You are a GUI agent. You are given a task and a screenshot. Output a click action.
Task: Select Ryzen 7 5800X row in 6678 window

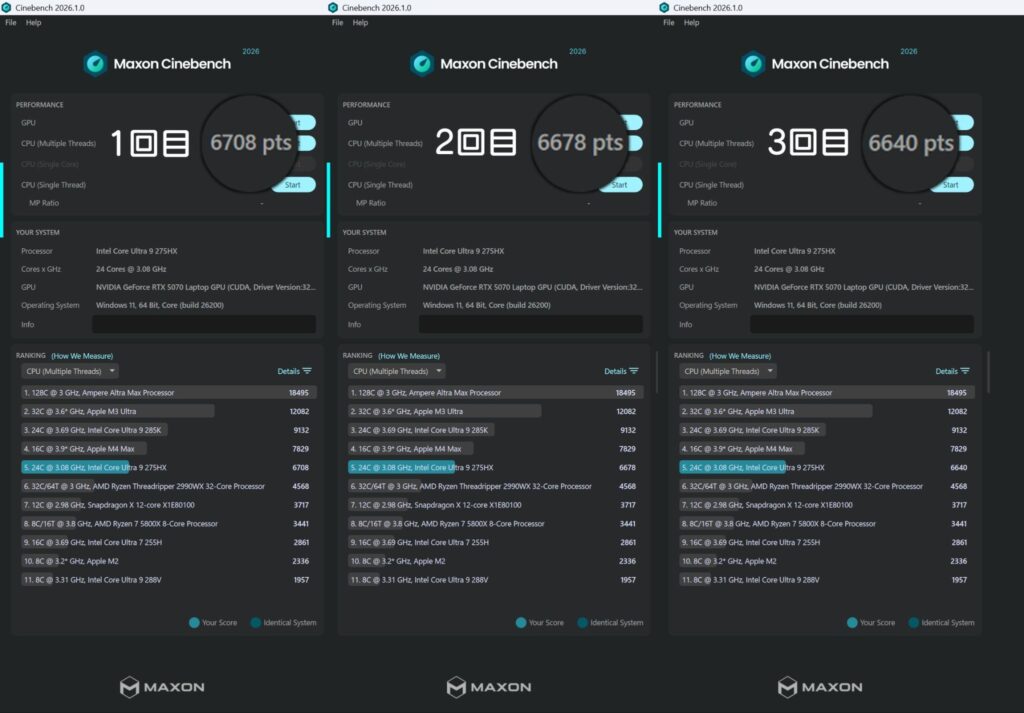pyautogui.click(x=495, y=524)
